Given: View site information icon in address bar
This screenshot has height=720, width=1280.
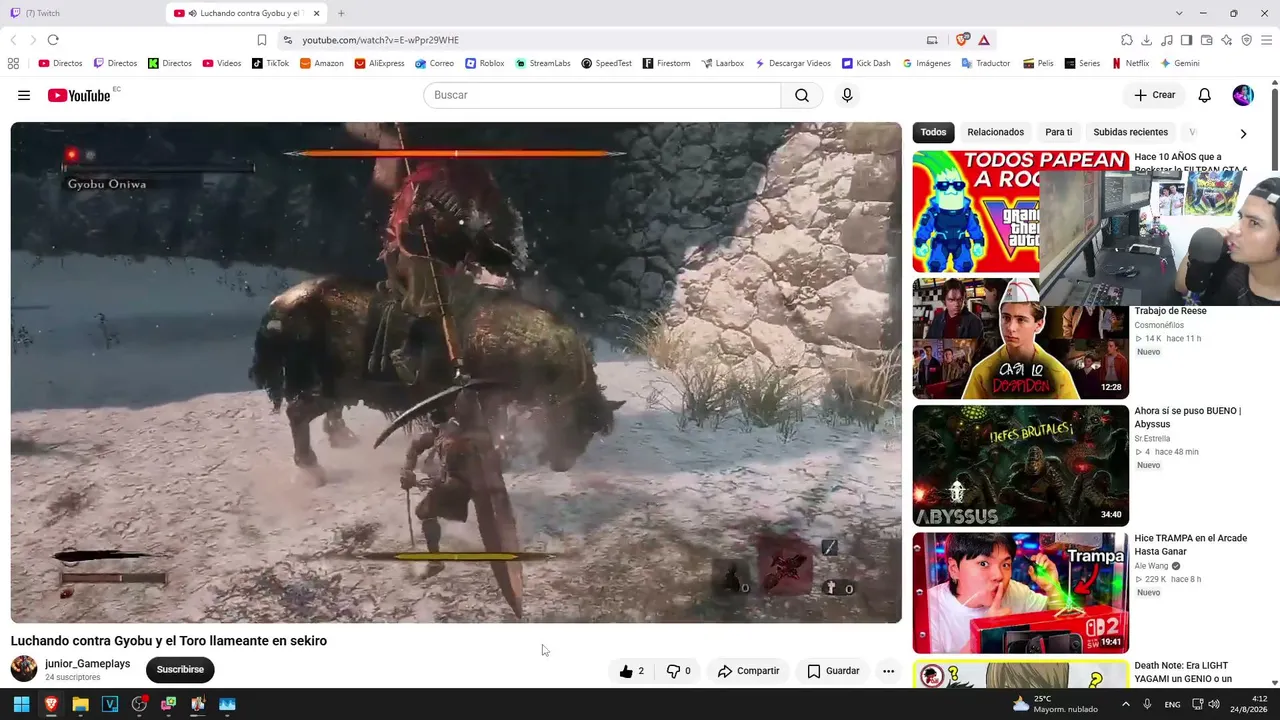Looking at the screenshot, I should [288, 40].
